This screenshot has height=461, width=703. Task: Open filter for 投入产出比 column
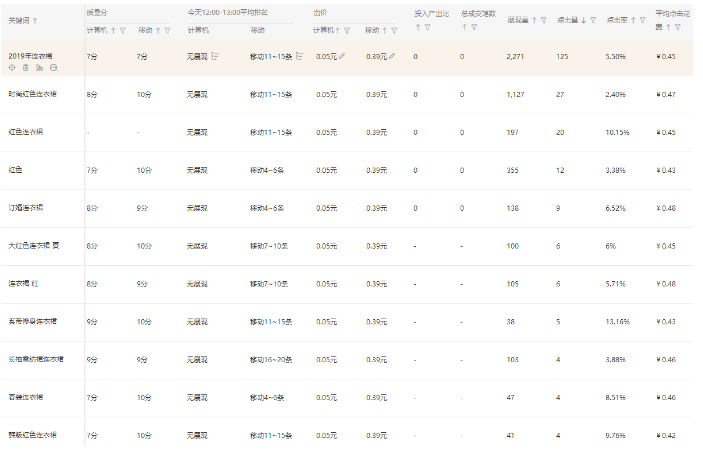pyautogui.click(x=427, y=28)
